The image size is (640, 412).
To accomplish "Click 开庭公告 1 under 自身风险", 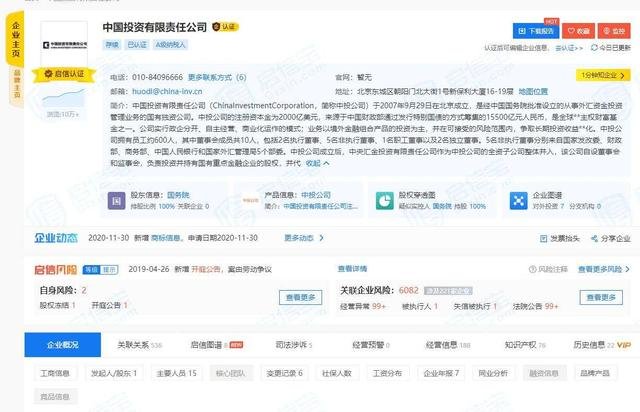I will (109, 305).
